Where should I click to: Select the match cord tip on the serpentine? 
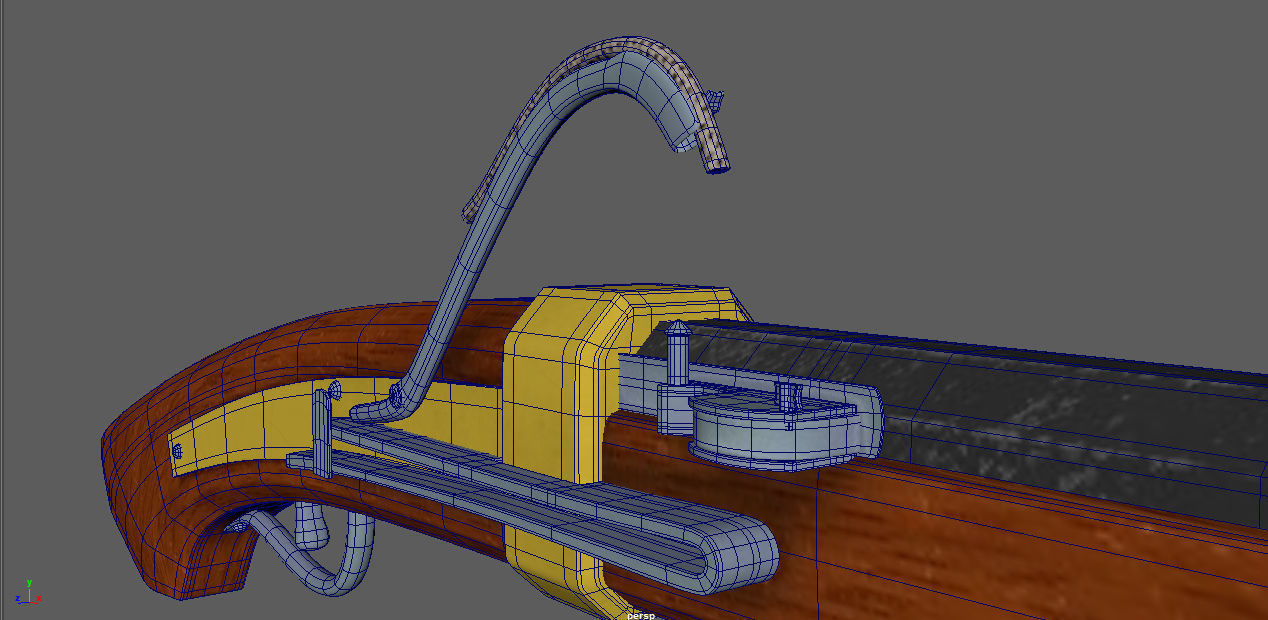pos(716,157)
